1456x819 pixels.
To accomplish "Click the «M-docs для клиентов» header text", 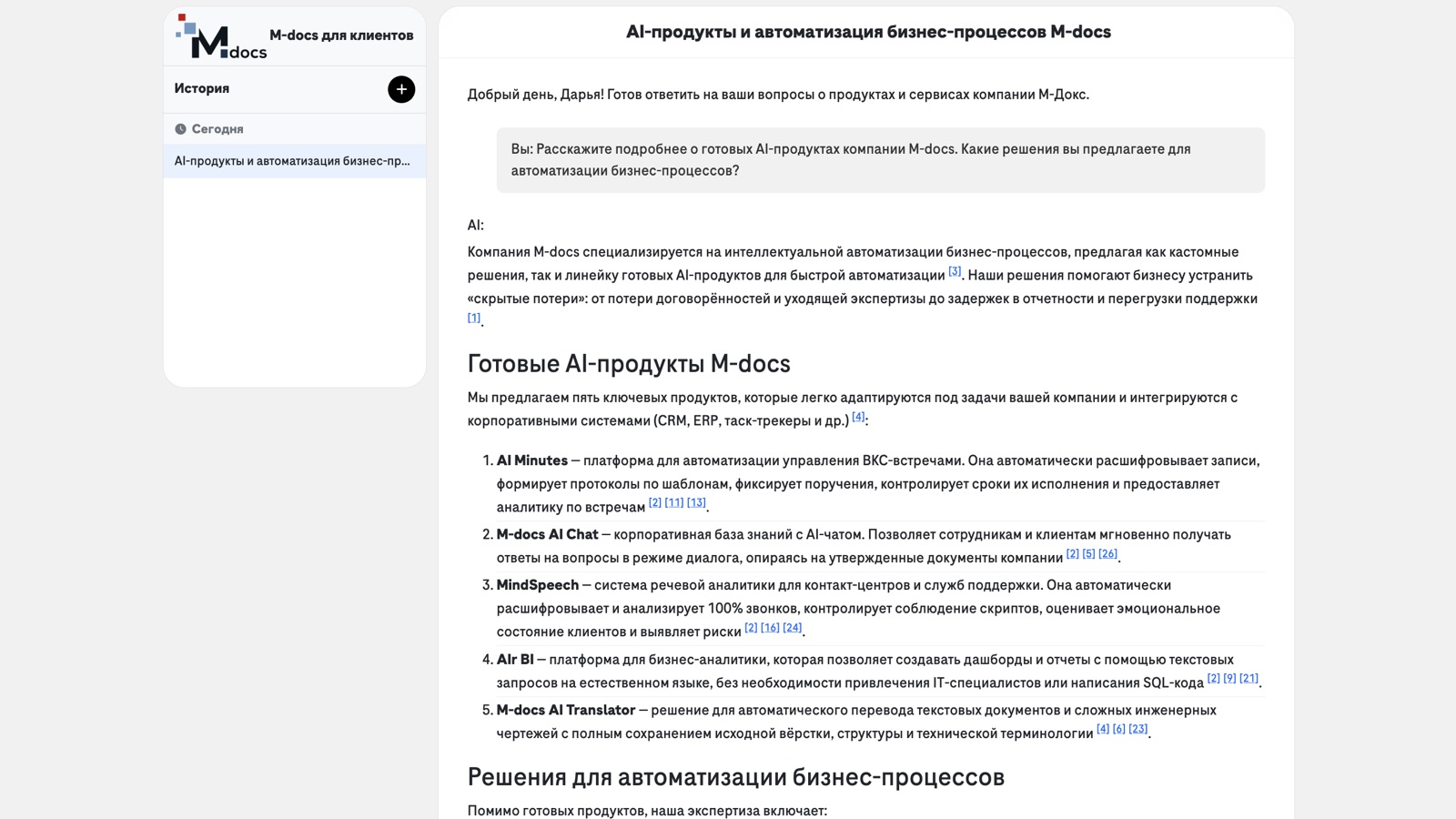I will 341,35.
